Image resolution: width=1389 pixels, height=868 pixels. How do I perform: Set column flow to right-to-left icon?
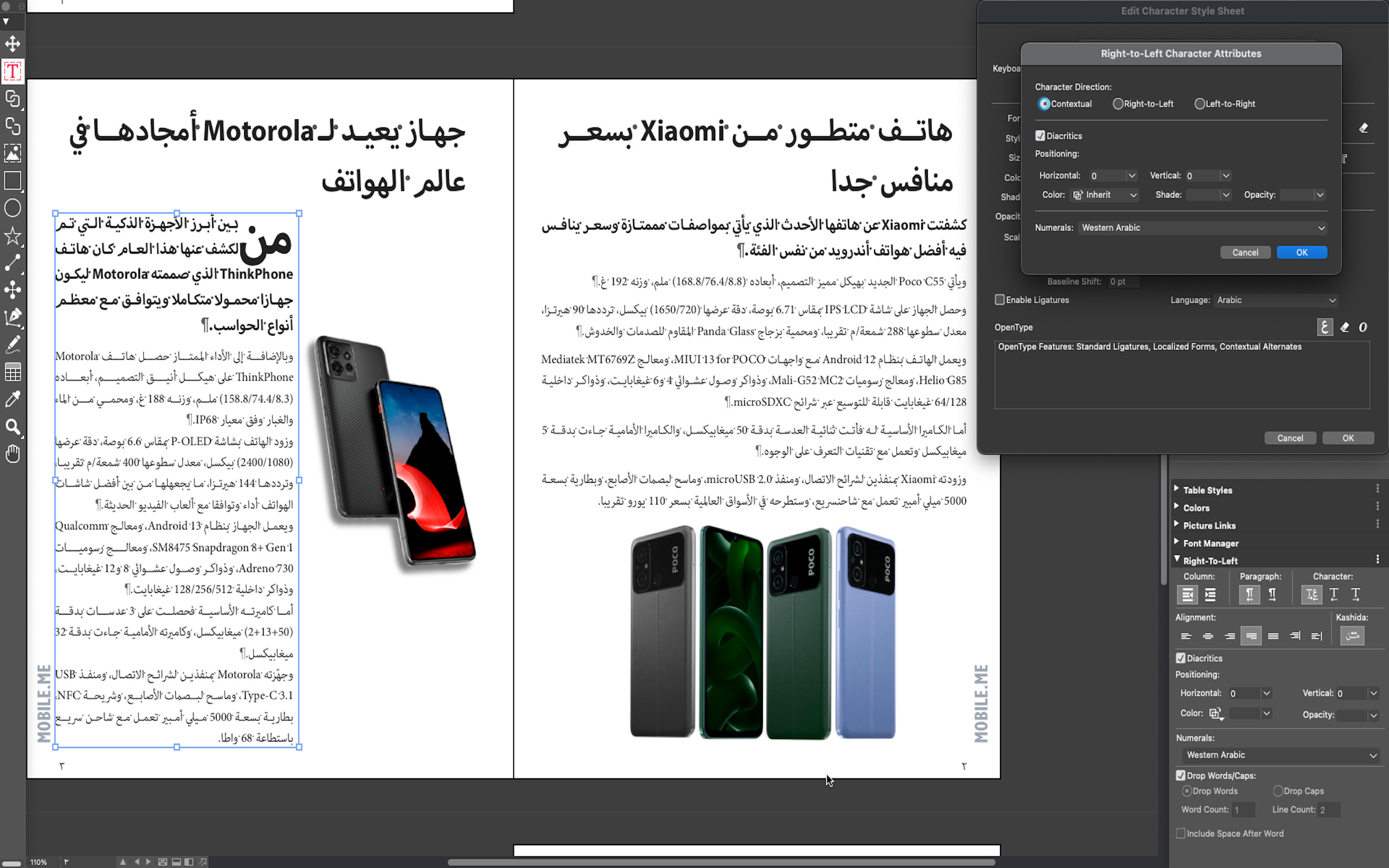click(1187, 595)
